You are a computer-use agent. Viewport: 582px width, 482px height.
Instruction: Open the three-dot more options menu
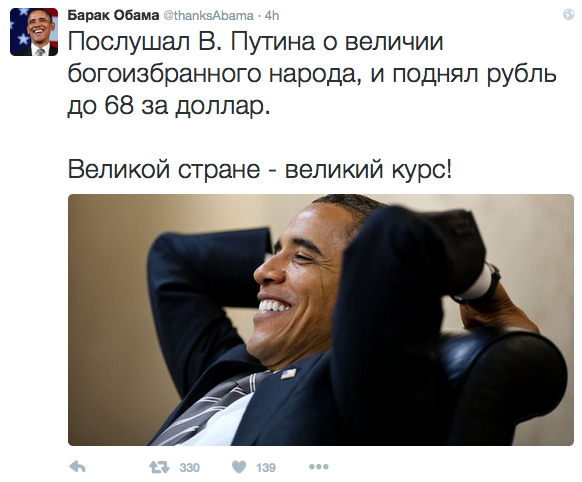318,467
